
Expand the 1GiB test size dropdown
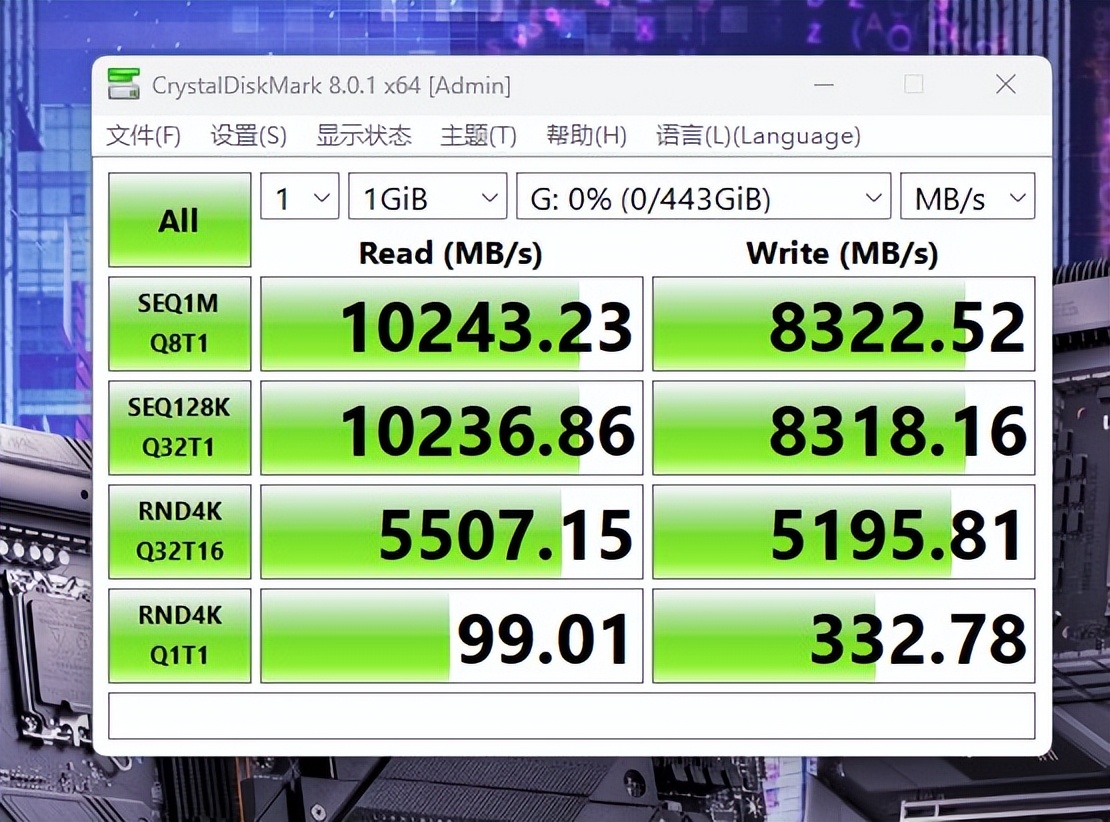428,197
